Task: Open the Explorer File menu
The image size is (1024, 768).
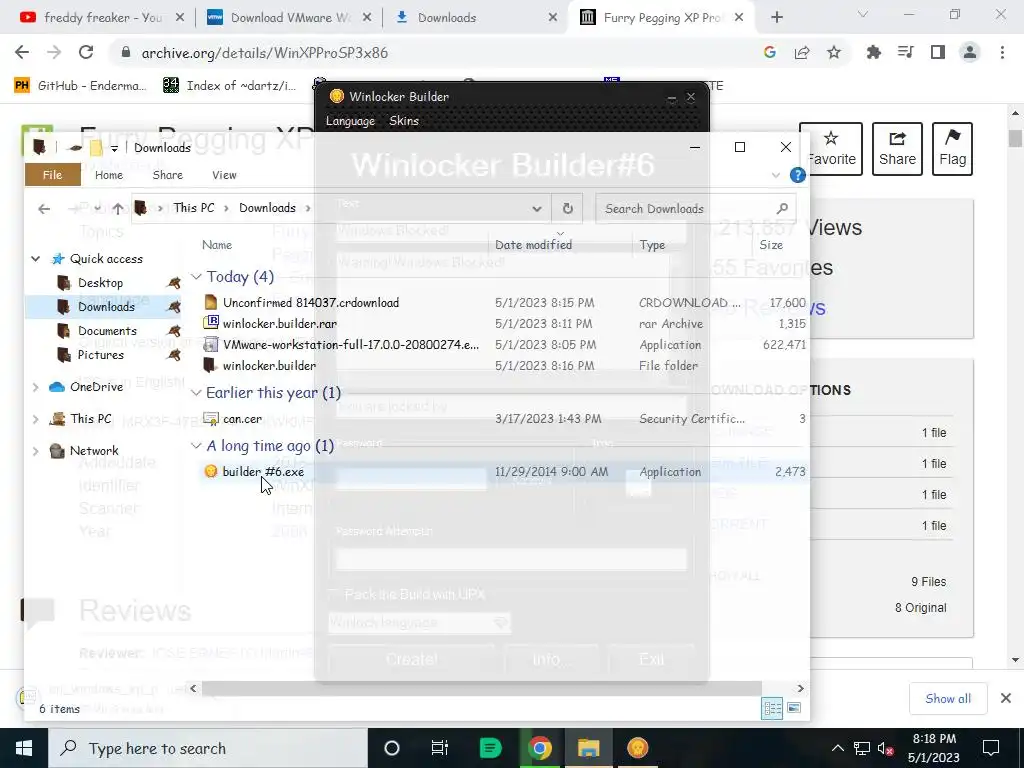Action: pos(52,175)
